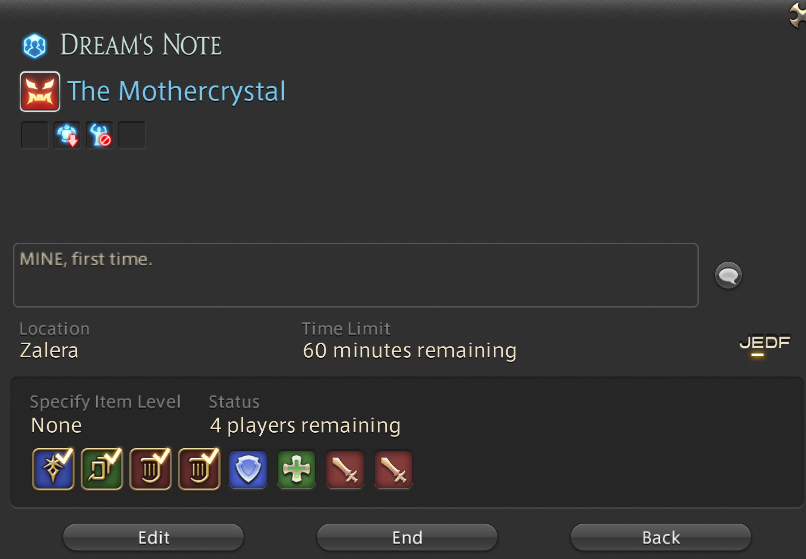Click the red trial duty icon
The height and width of the screenshot is (559, 806).
point(40,92)
